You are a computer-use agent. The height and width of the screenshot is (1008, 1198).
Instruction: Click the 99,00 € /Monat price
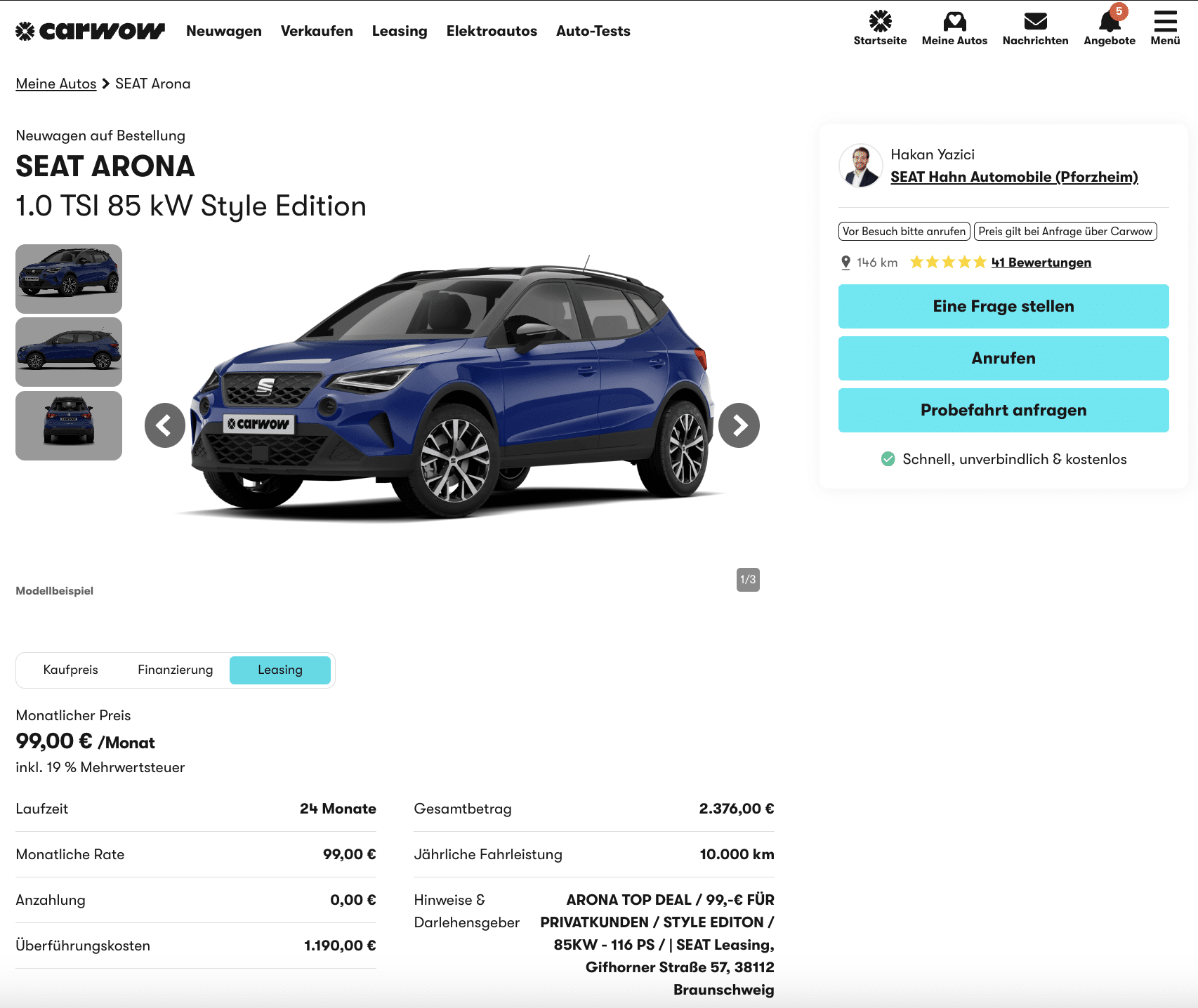pyautogui.click(x=85, y=742)
